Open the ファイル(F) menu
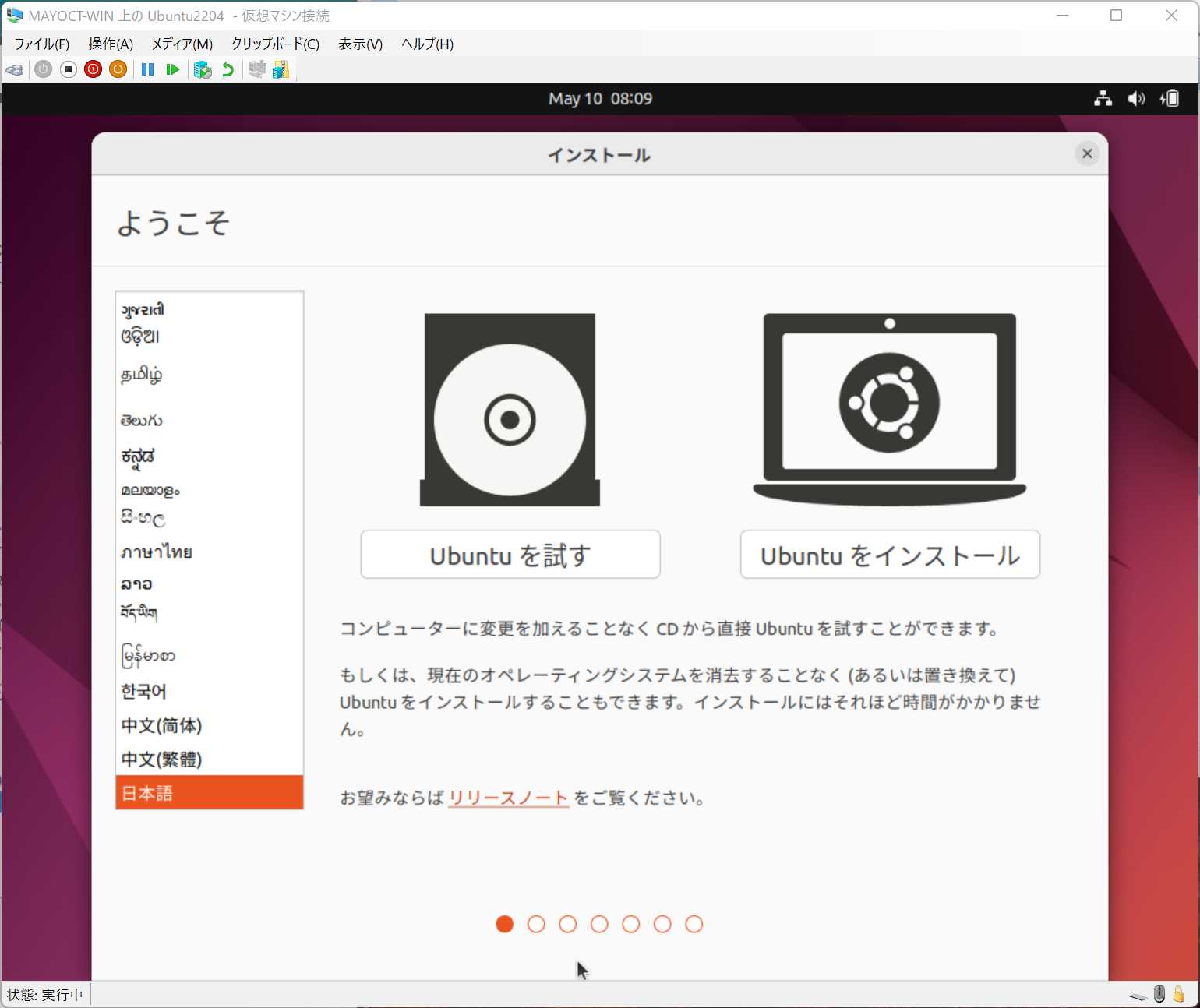This screenshot has height=1008, width=1200. 41,44
